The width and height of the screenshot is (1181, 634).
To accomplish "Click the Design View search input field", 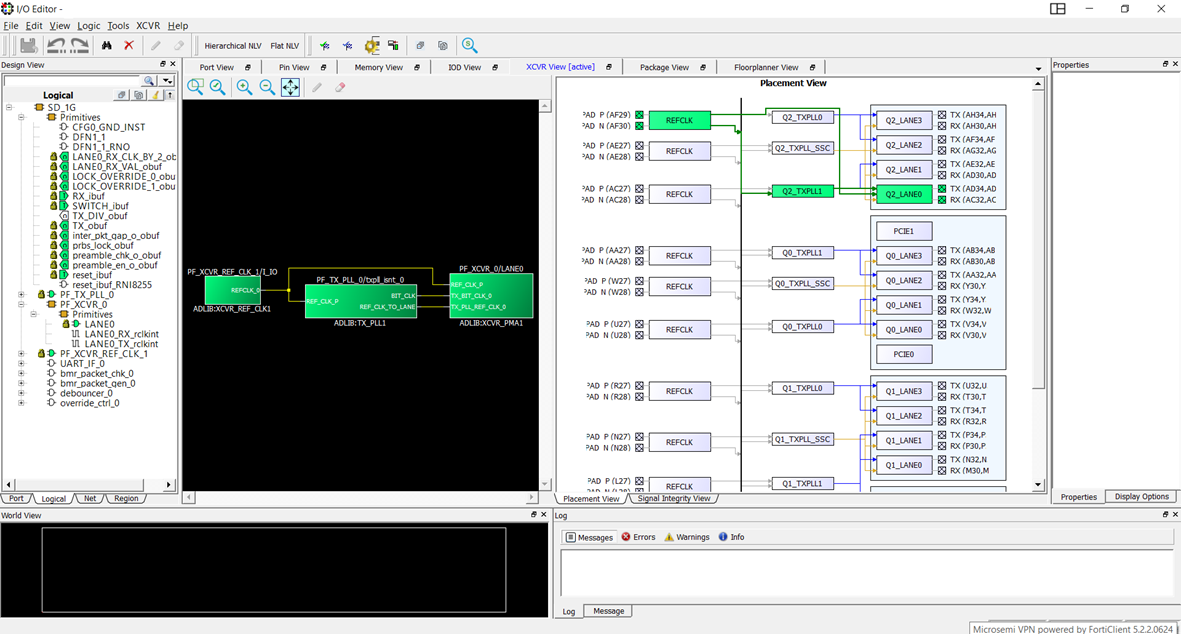I will point(72,80).
